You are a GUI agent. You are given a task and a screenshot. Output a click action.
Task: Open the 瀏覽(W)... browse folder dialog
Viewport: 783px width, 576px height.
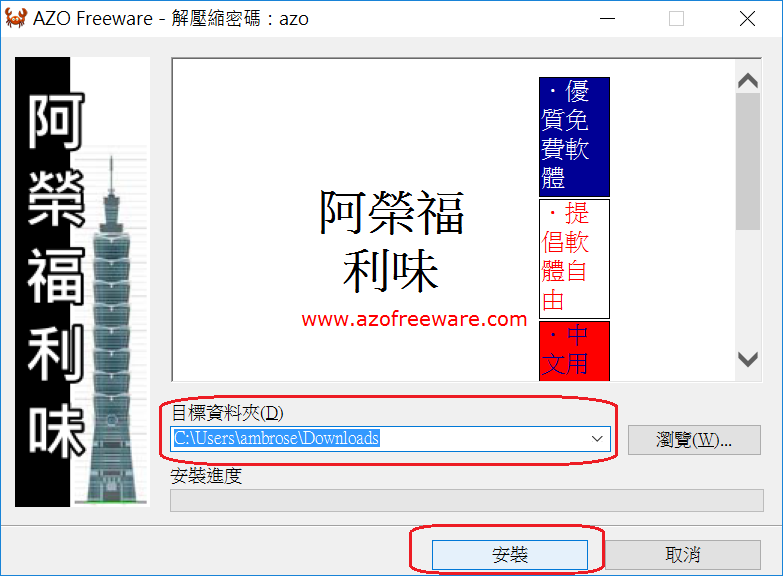[x=694, y=440]
